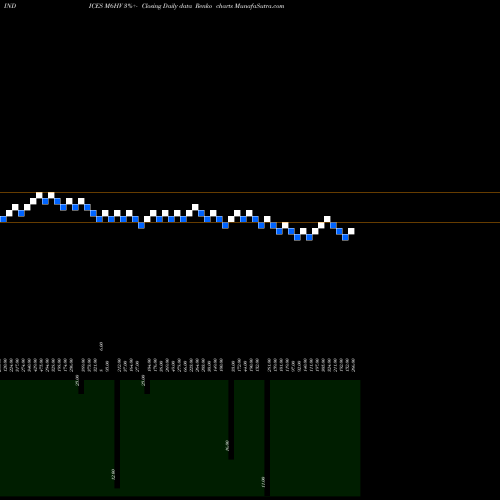This screenshot has height=500, width=500.
Task: Click the "Closing Daily data" title text
Action: (x=167, y=6)
